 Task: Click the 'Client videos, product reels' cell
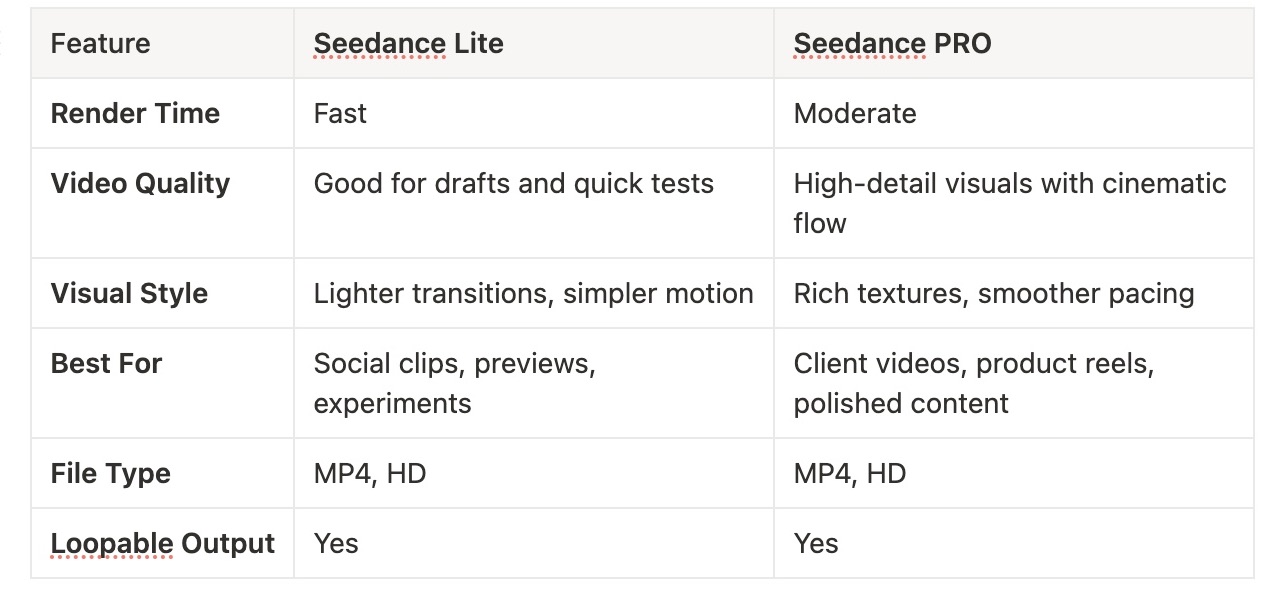tap(1013, 384)
